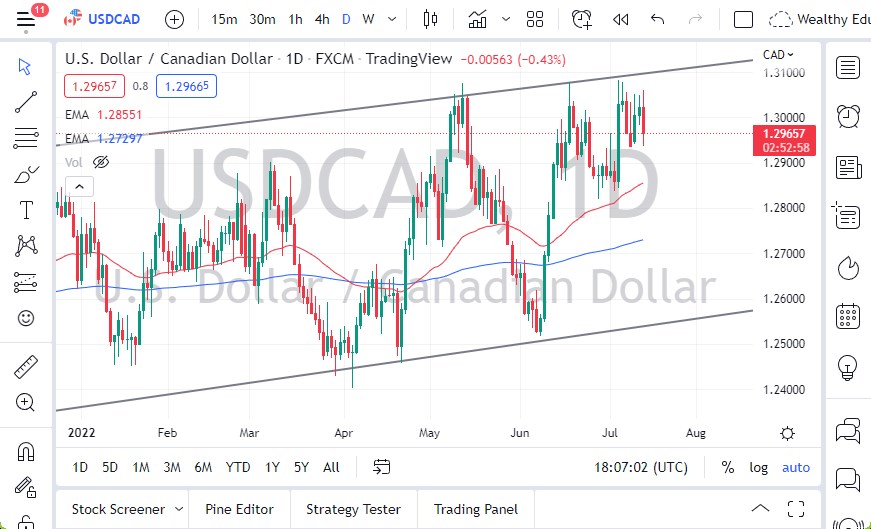Screen dimensions: 871x529
Task: Select the XABCD pattern tool
Action: (26, 246)
